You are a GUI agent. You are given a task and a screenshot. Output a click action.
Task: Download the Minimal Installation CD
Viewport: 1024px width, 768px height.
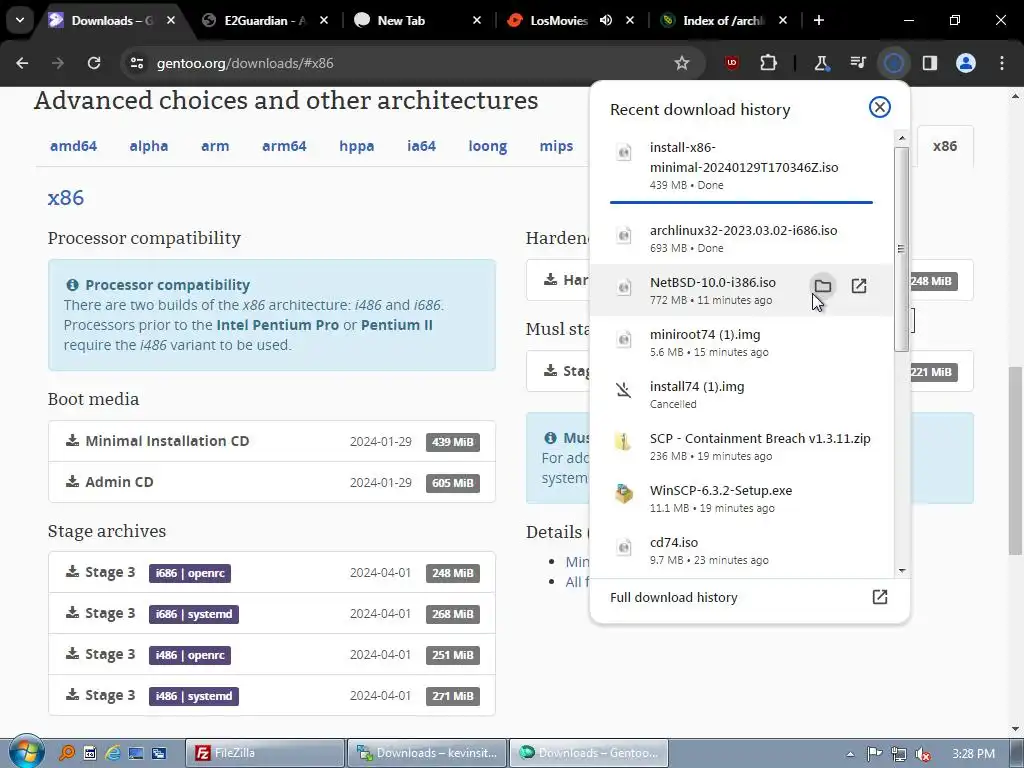[272, 441]
